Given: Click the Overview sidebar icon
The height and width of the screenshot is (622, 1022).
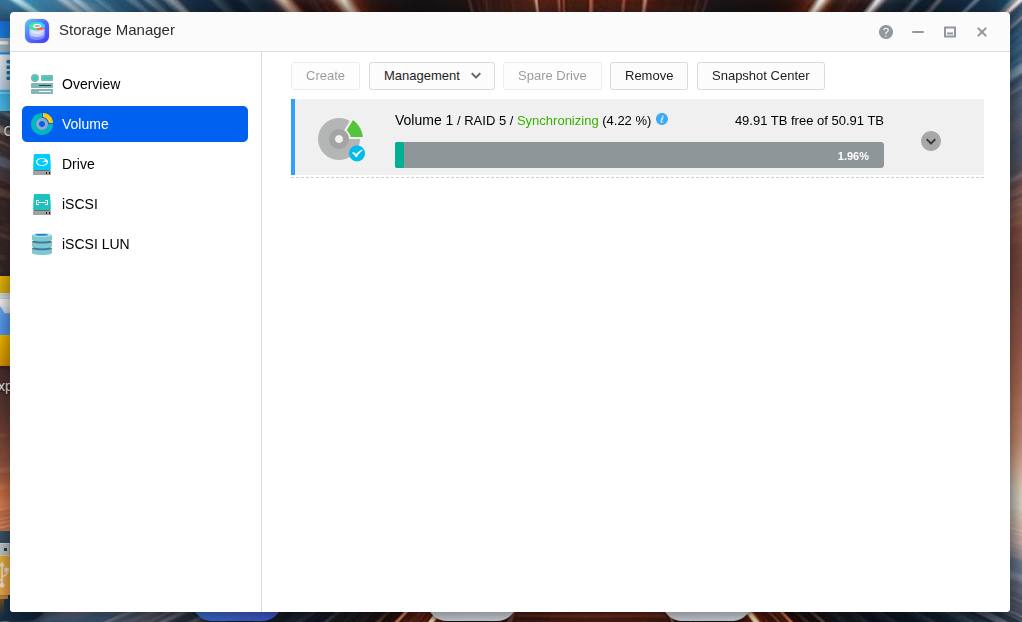Looking at the screenshot, I should coord(42,84).
